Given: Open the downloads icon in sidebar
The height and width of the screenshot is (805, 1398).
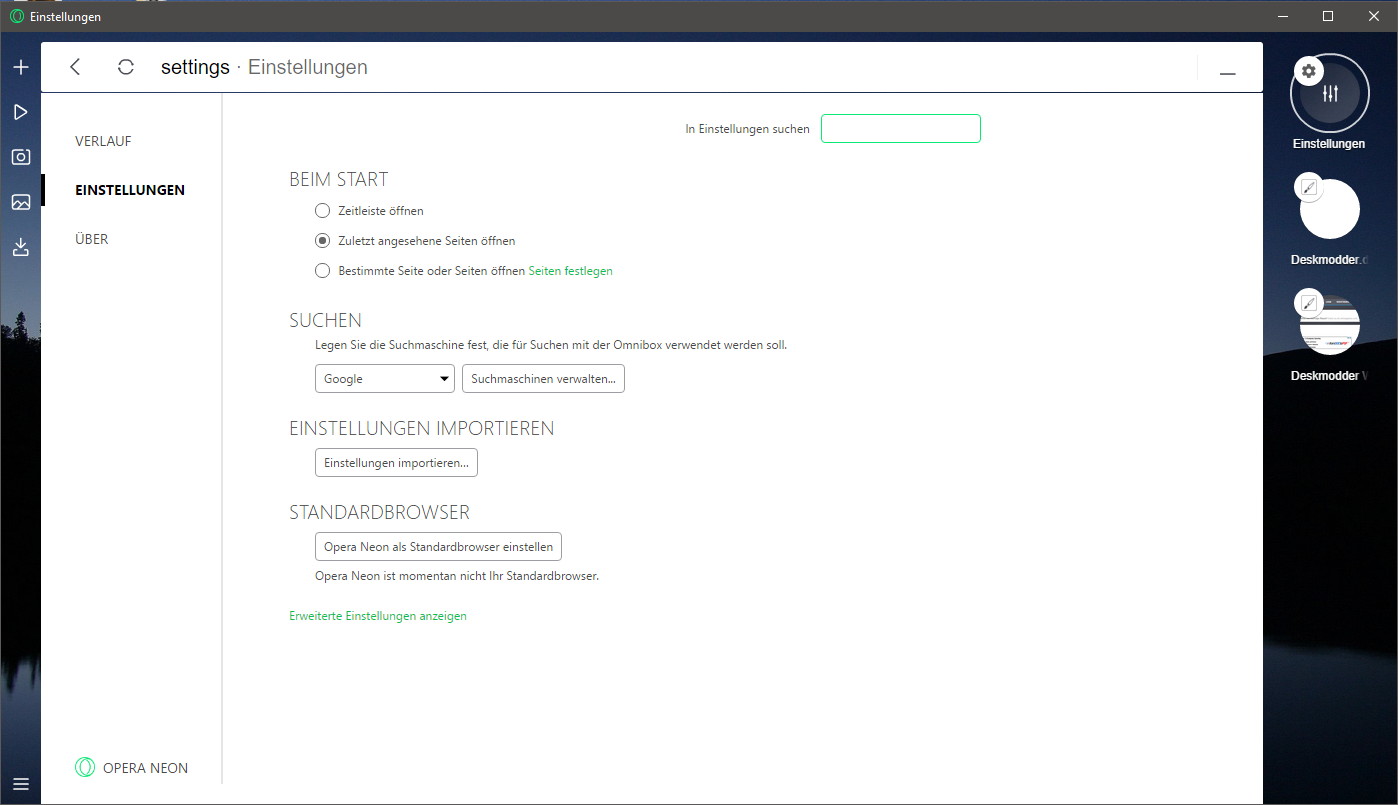Looking at the screenshot, I should (x=21, y=247).
